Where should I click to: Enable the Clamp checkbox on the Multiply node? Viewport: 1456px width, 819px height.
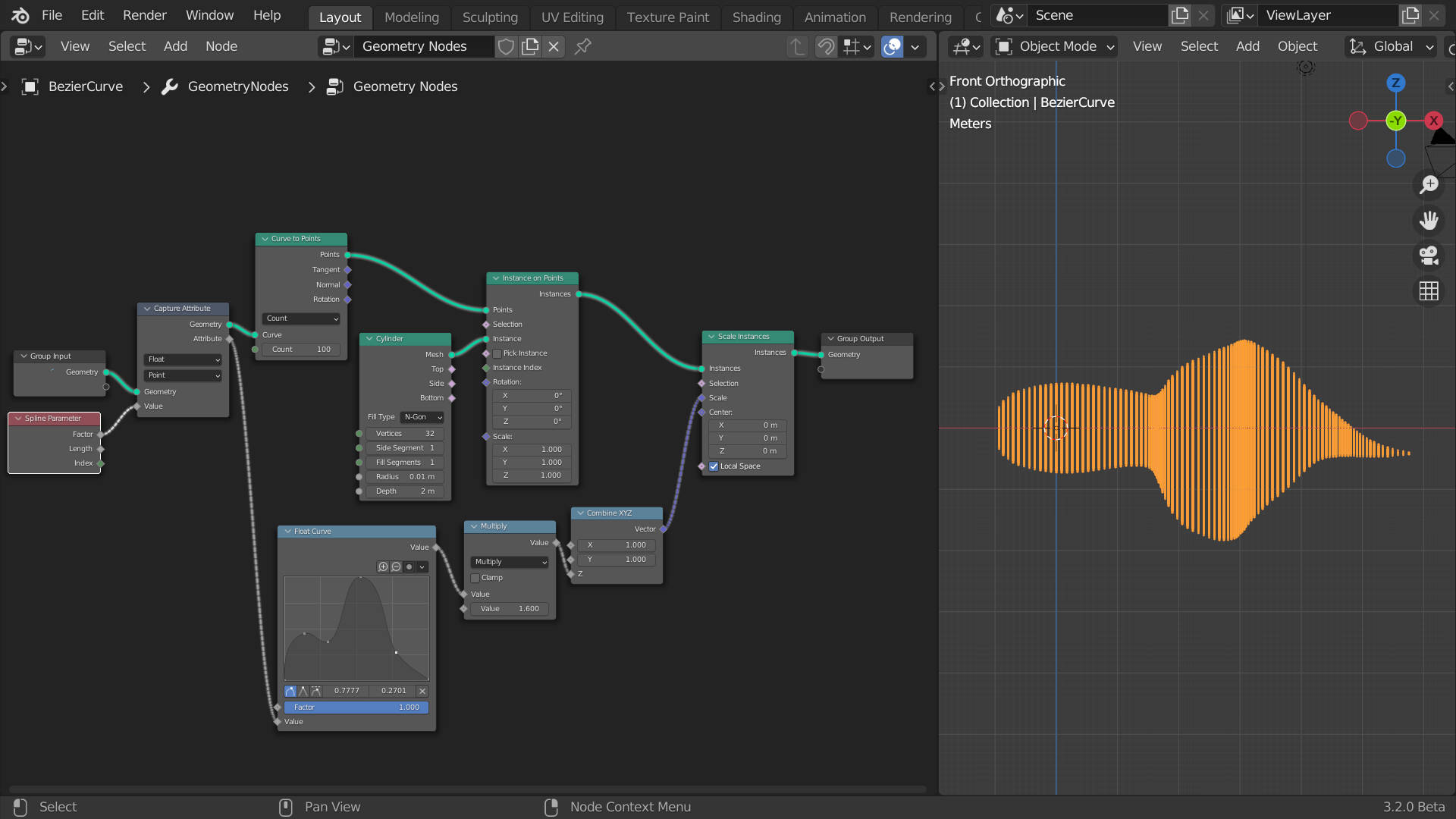point(474,577)
